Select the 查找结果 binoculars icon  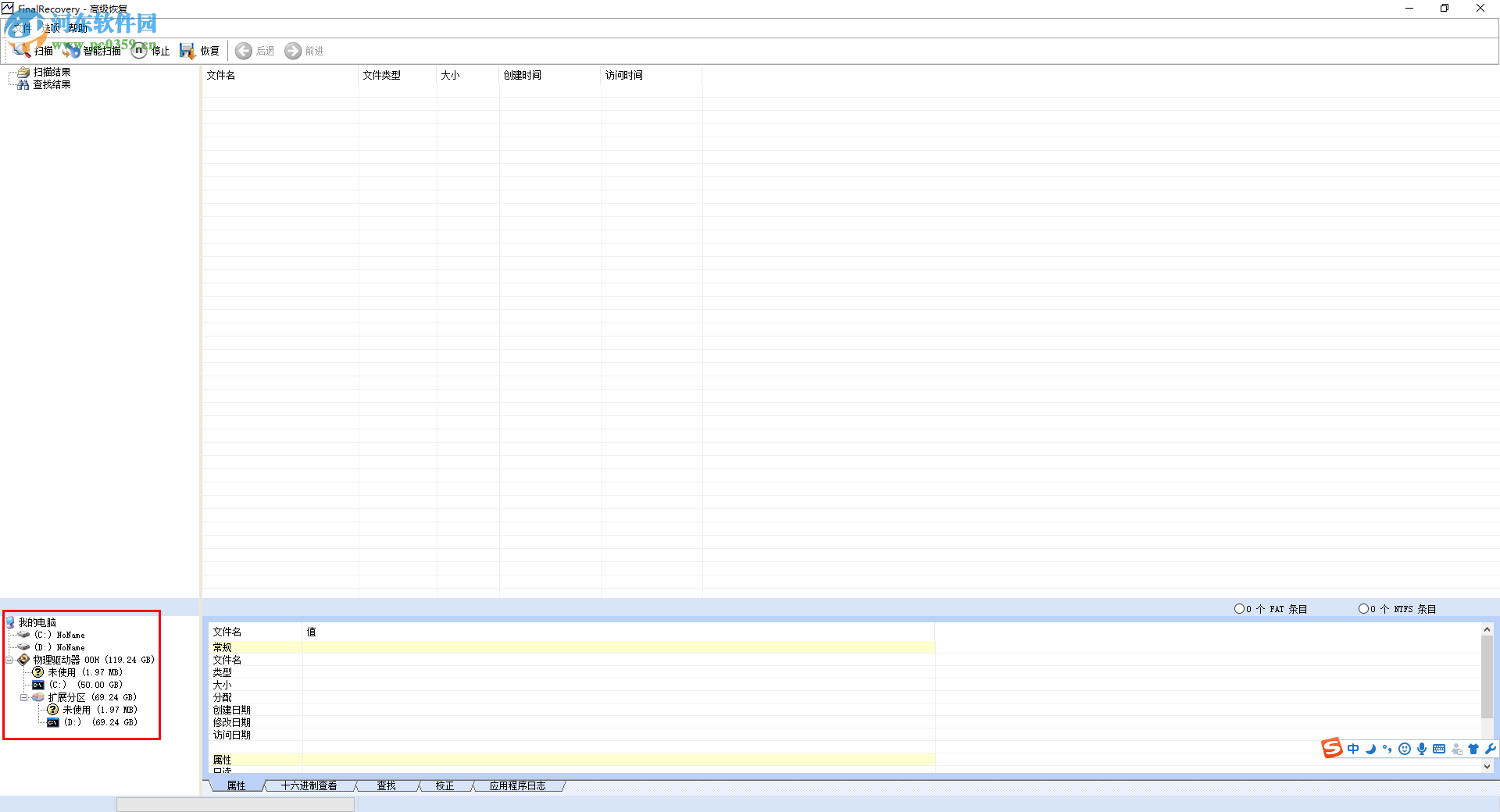(x=23, y=84)
